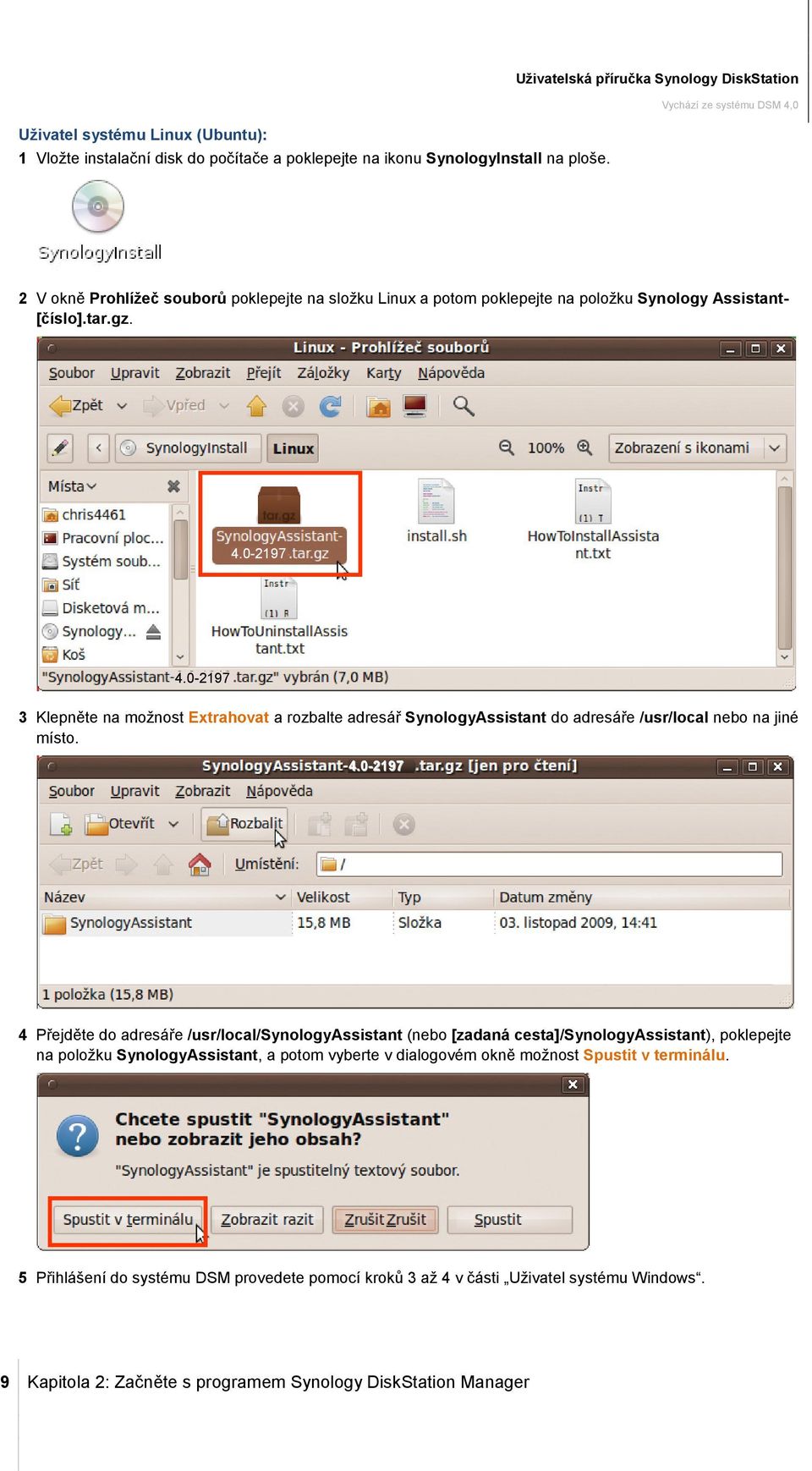Screen dimensions: 812x1471
Task: Click the SynologyInstall disc icon
Action: 98,206
